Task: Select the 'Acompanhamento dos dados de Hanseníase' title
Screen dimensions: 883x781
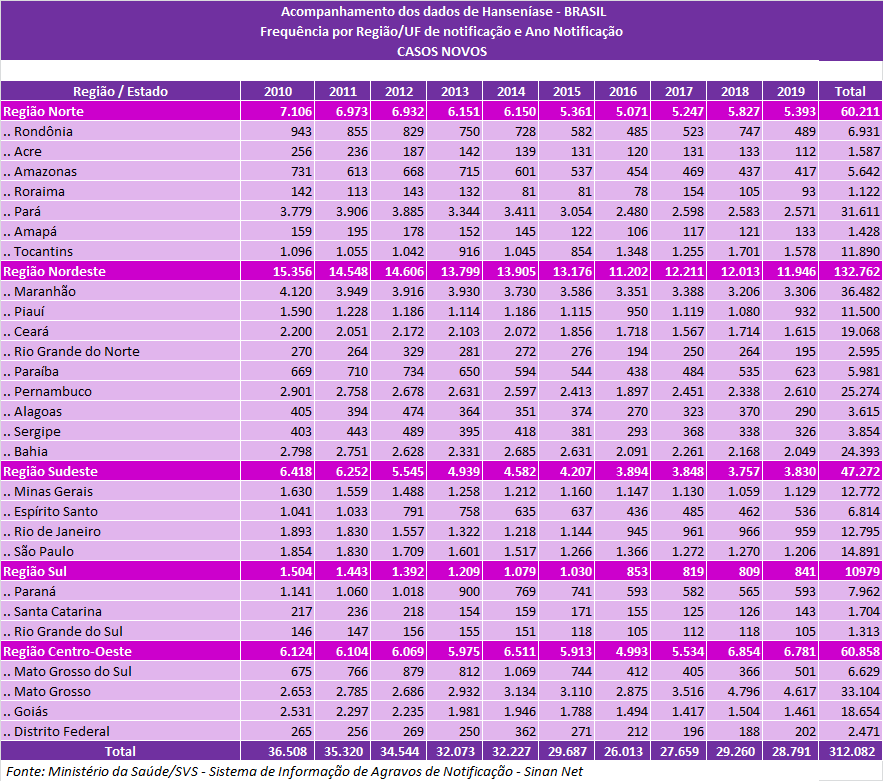Action: tap(444, 11)
